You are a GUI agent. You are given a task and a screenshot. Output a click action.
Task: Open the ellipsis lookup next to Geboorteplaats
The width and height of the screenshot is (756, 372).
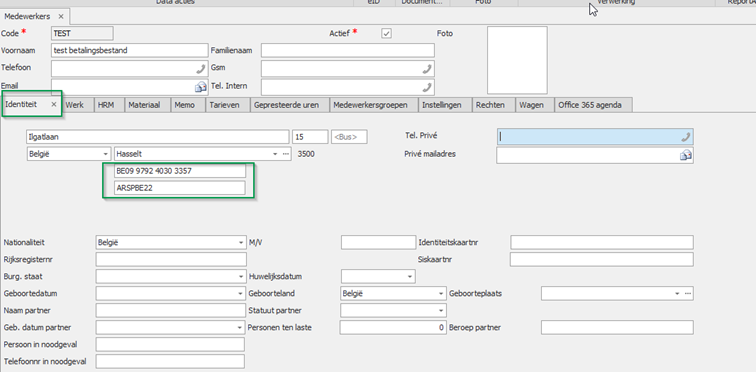(x=688, y=293)
